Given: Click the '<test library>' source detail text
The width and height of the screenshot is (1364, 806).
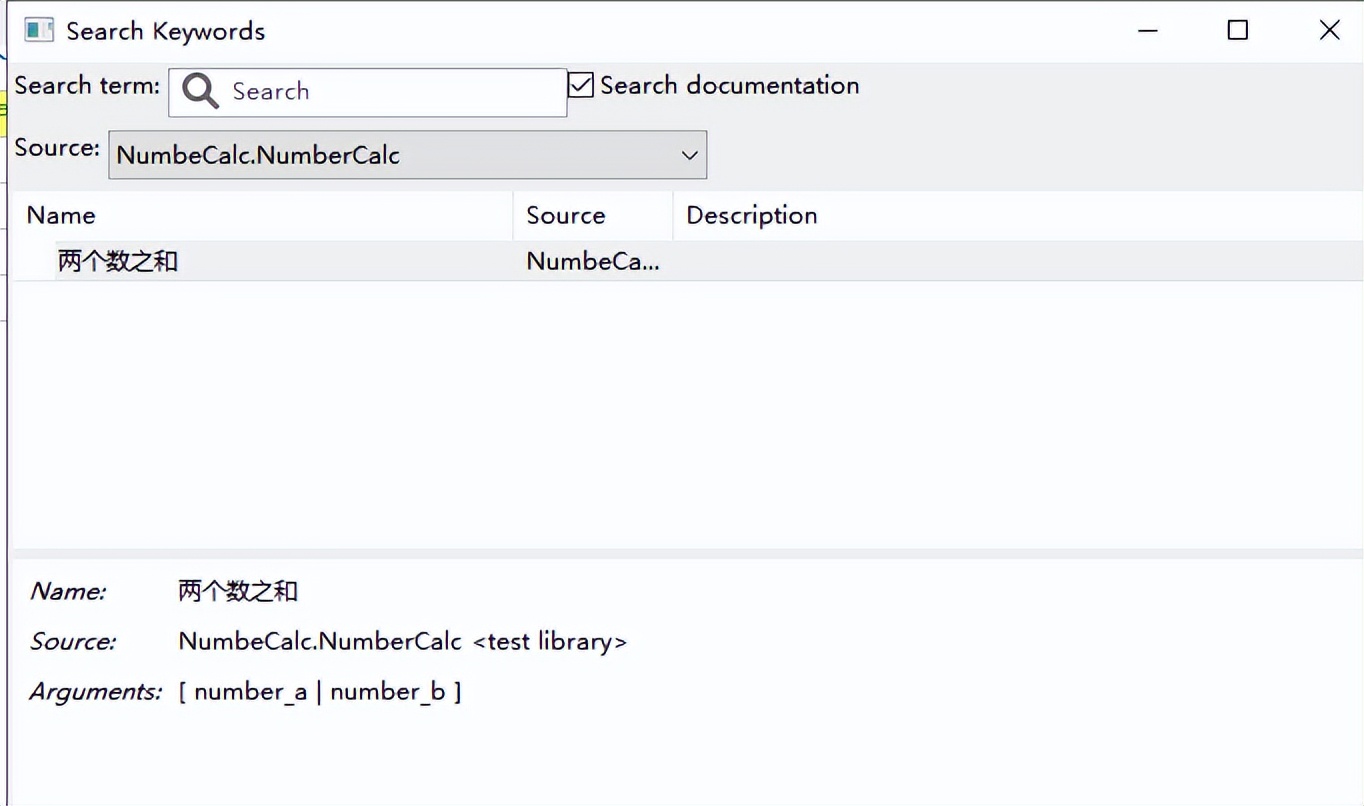Looking at the screenshot, I should coord(550,641).
